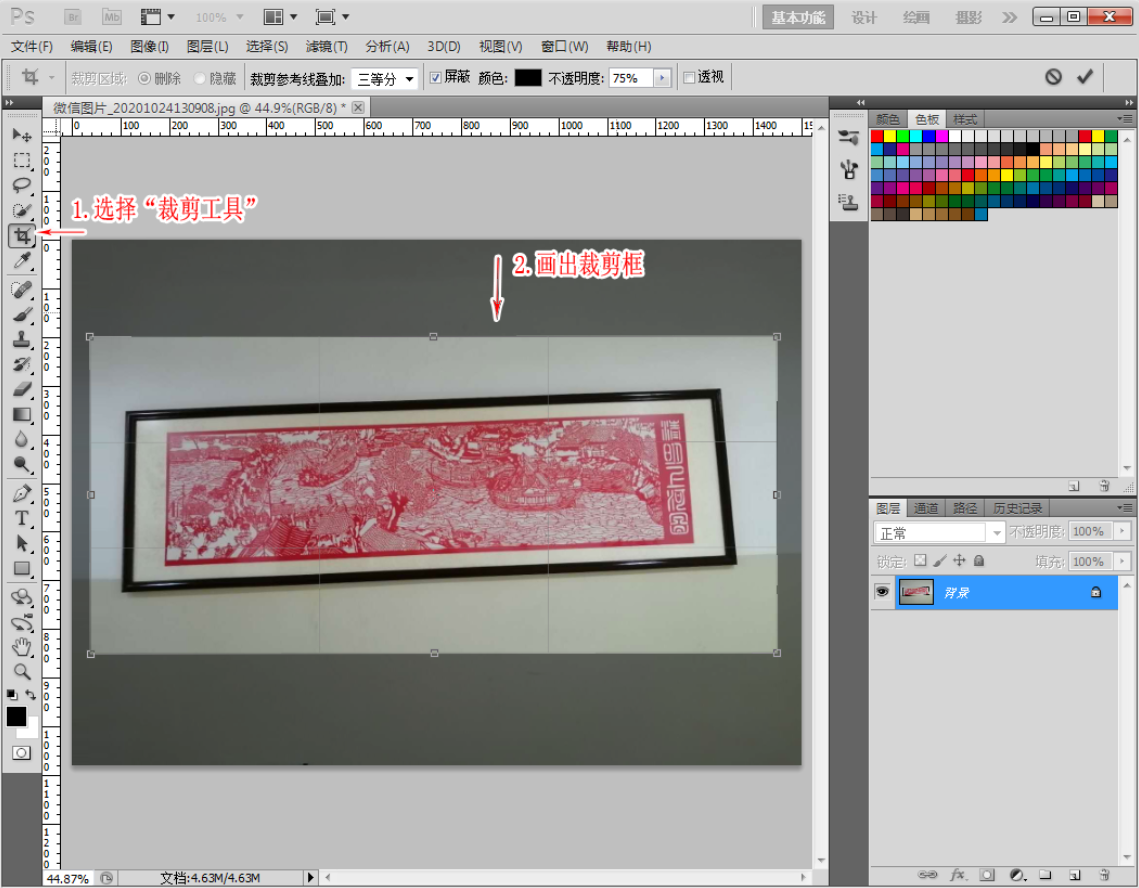Image resolution: width=1139 pixels, height=888 pixels.
Task: Toggle lock position
Action: click(x=960, y=560)
